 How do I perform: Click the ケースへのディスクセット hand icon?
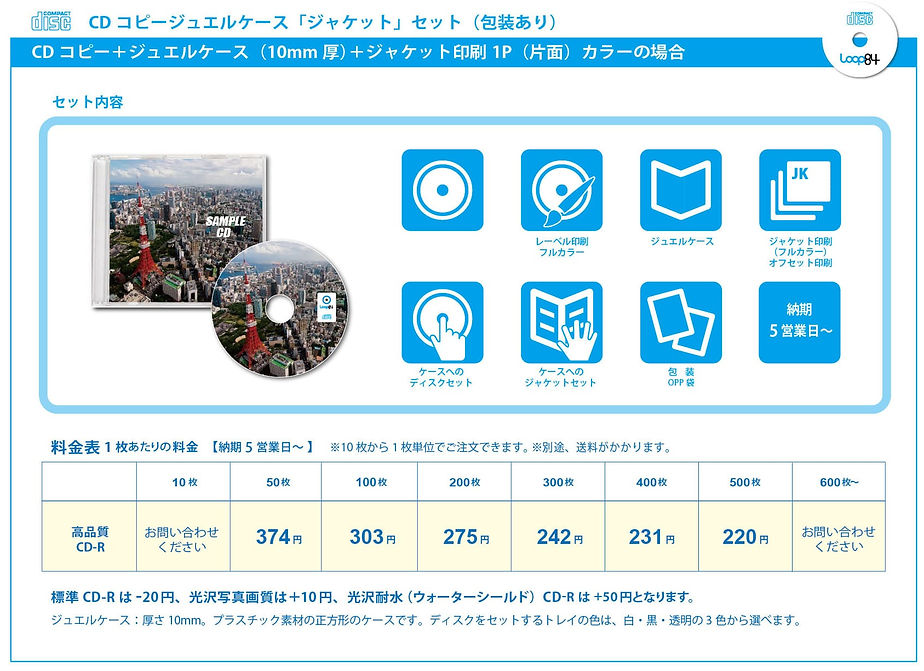coord(443,322)
